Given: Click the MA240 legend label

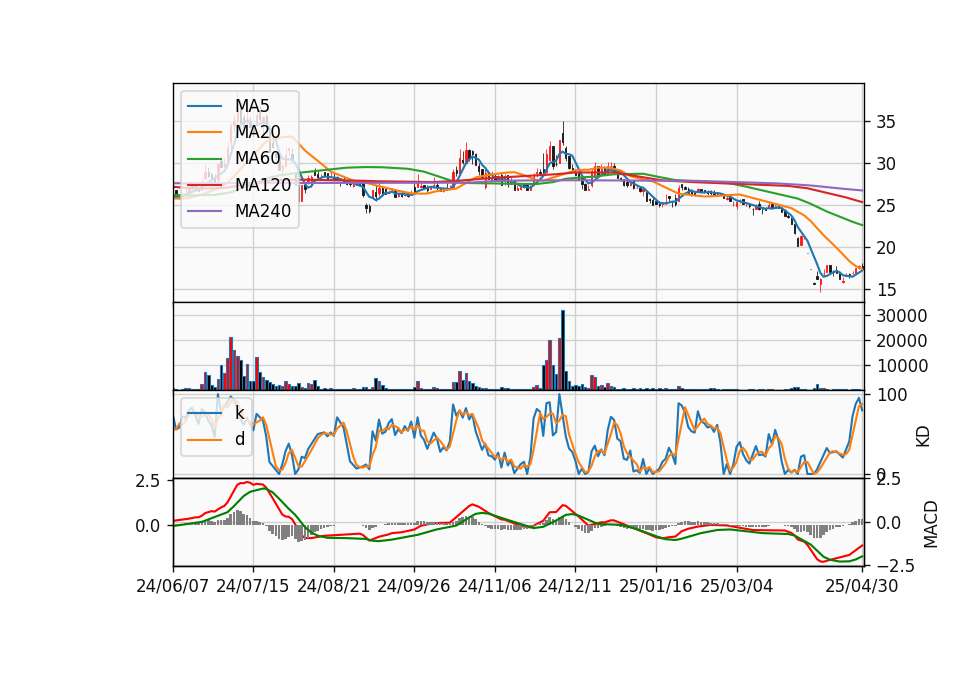Looking at the screenshot, I should (263, 211).
